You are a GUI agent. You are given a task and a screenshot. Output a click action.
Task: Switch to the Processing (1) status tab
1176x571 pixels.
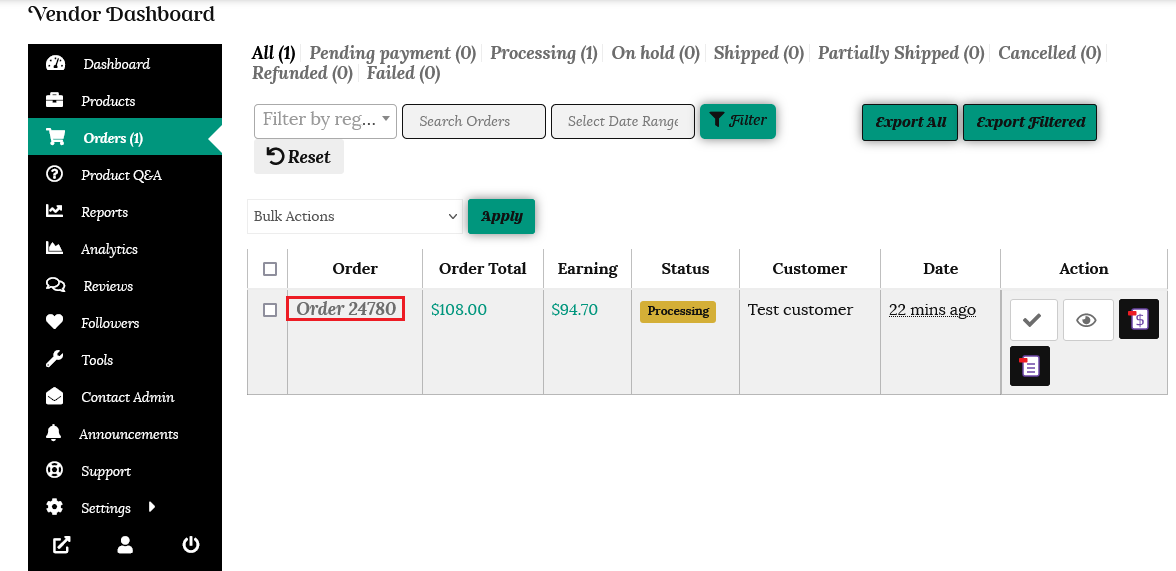click(x=544, y=53)
